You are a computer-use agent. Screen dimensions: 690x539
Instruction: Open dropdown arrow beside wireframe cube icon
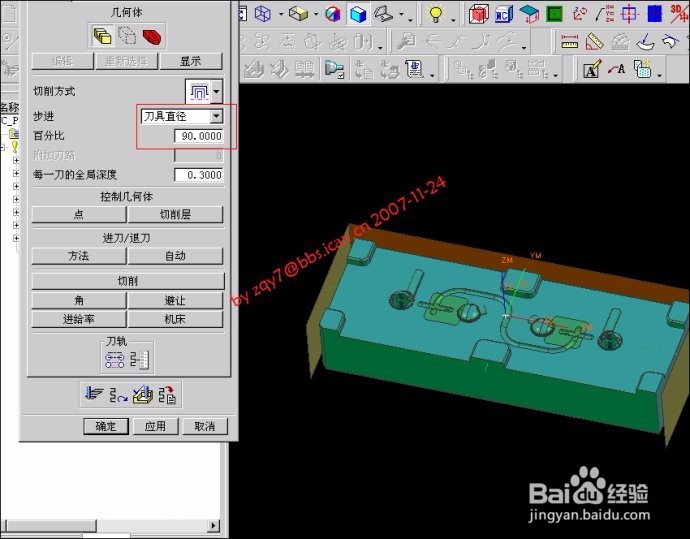tap(281, 14)
